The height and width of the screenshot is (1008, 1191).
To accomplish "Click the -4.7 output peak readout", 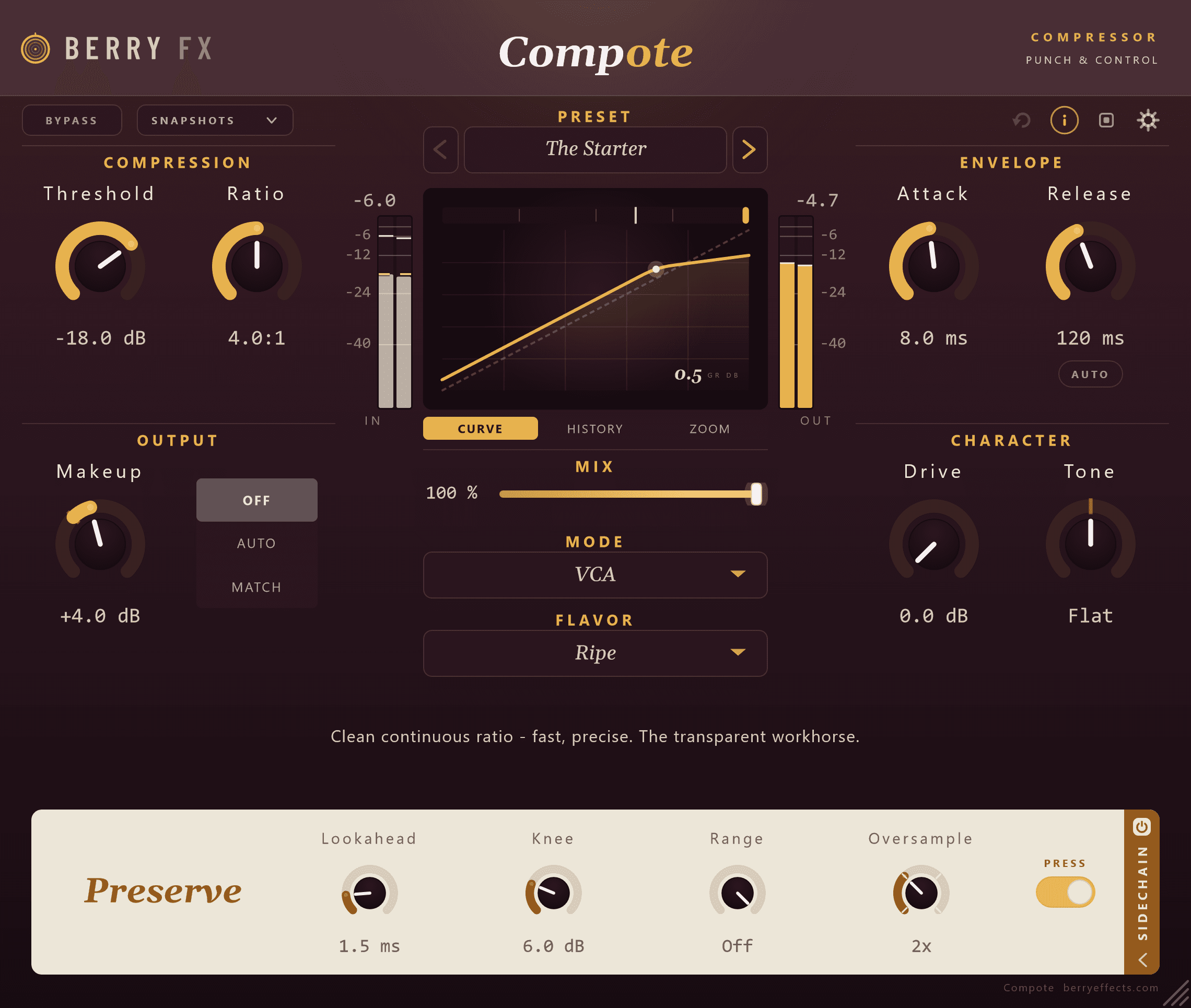I will (x=817, y=201).
